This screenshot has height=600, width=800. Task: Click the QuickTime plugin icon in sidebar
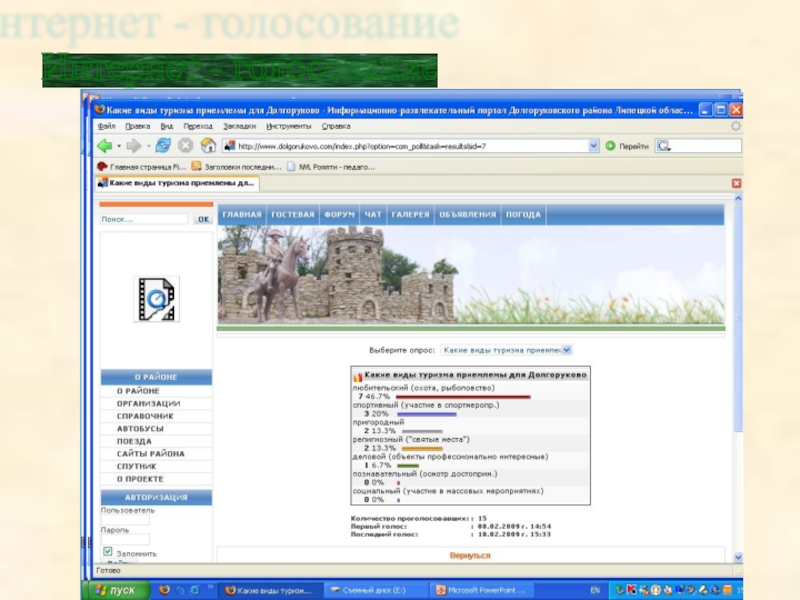coord(156,299)
